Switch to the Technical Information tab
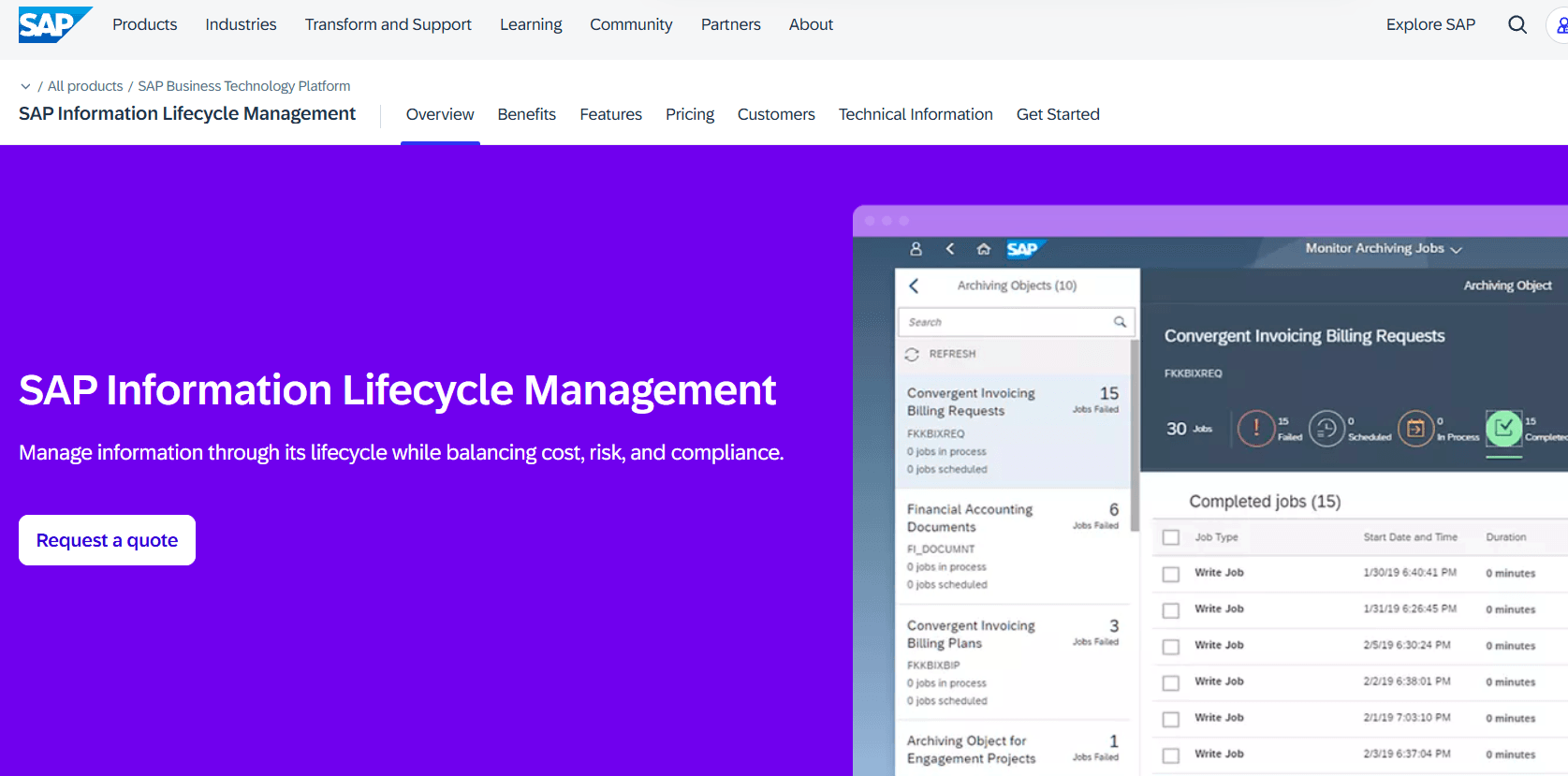The width and height of the screenshot is (1568, 776). (916, 114)
